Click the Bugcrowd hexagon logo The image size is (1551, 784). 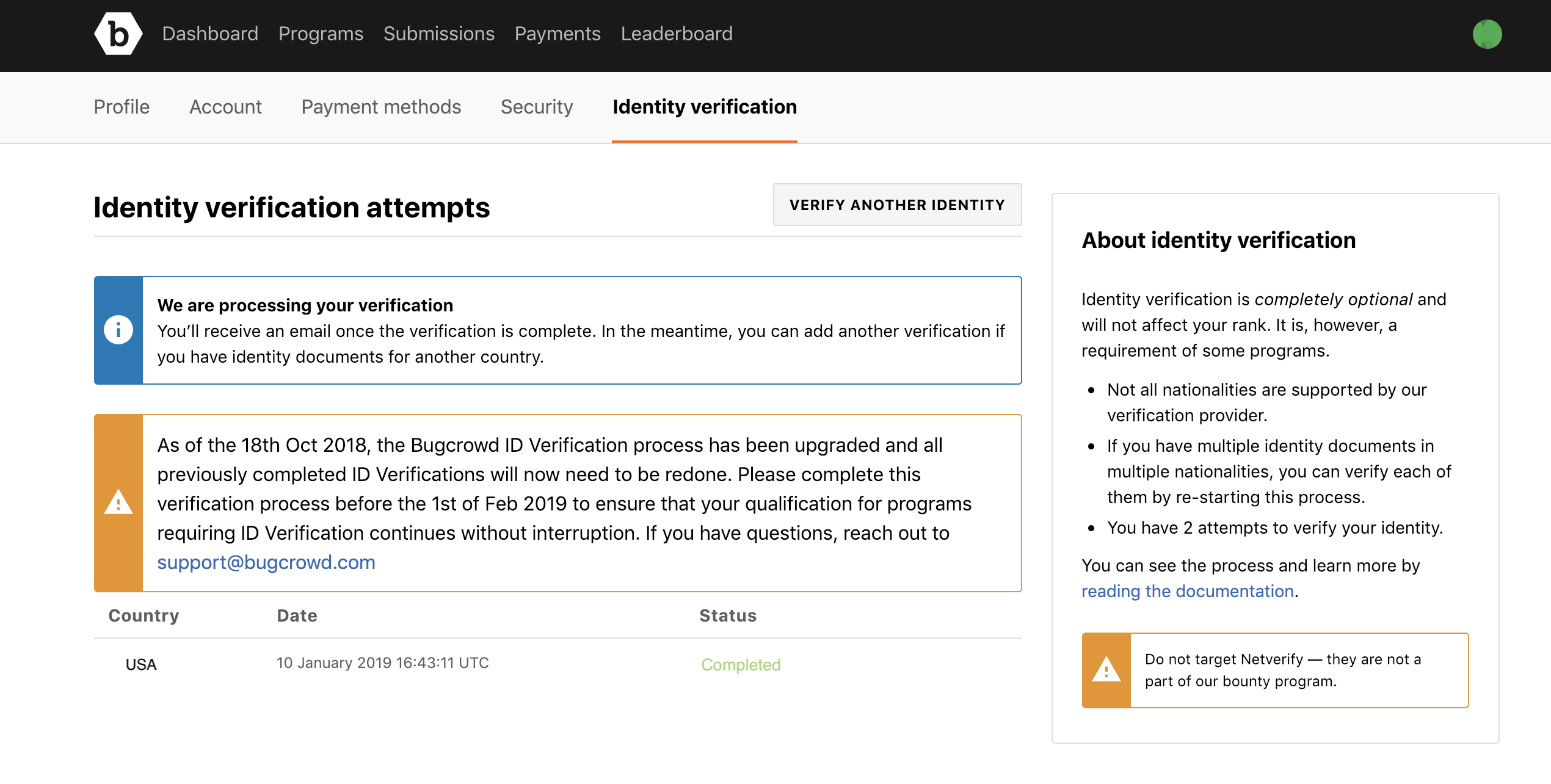[118, 34]
